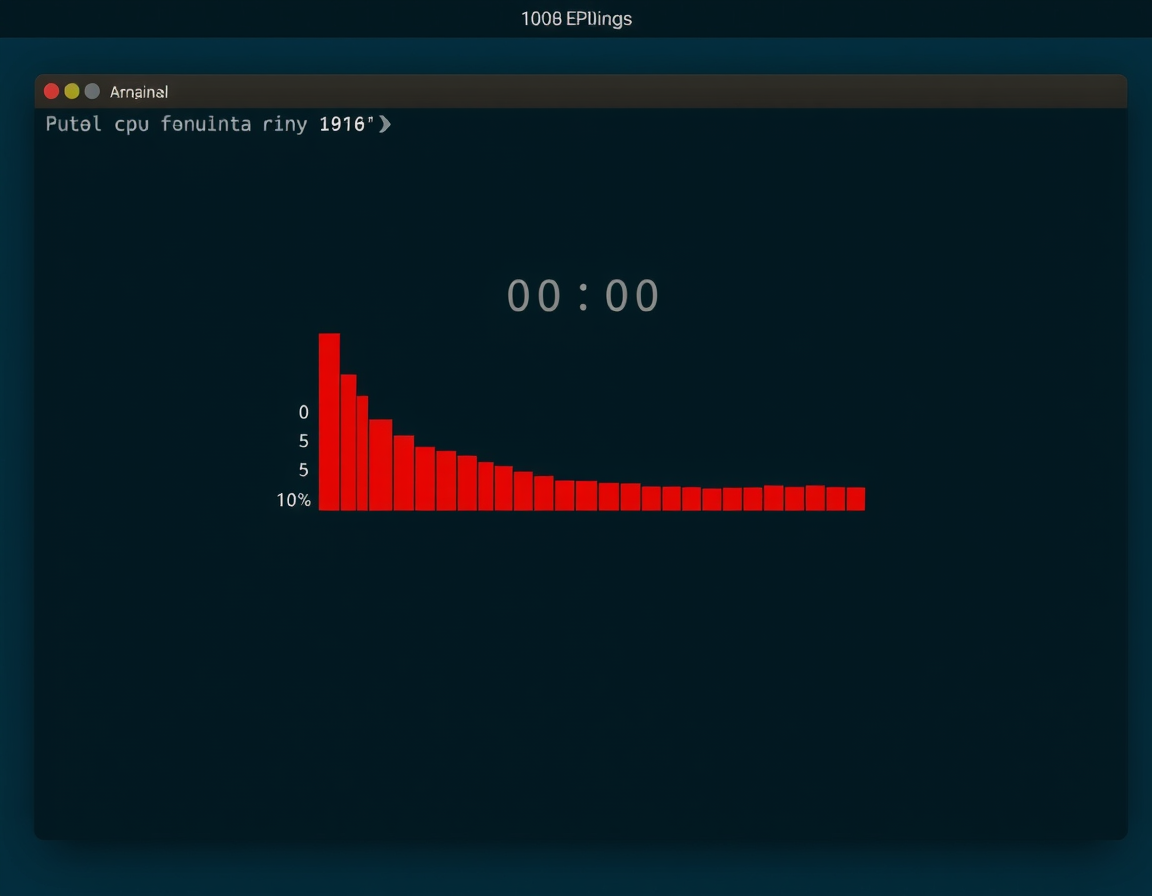
Task: Click the 10% axis label
Action: pyautogui.click(x=293, y=500)
